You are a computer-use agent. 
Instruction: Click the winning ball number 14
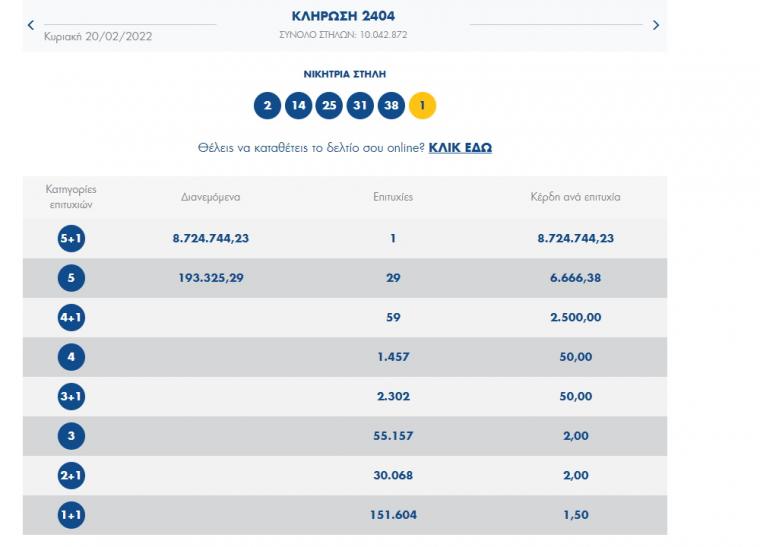pyautogui.click(x=298, y=105)
